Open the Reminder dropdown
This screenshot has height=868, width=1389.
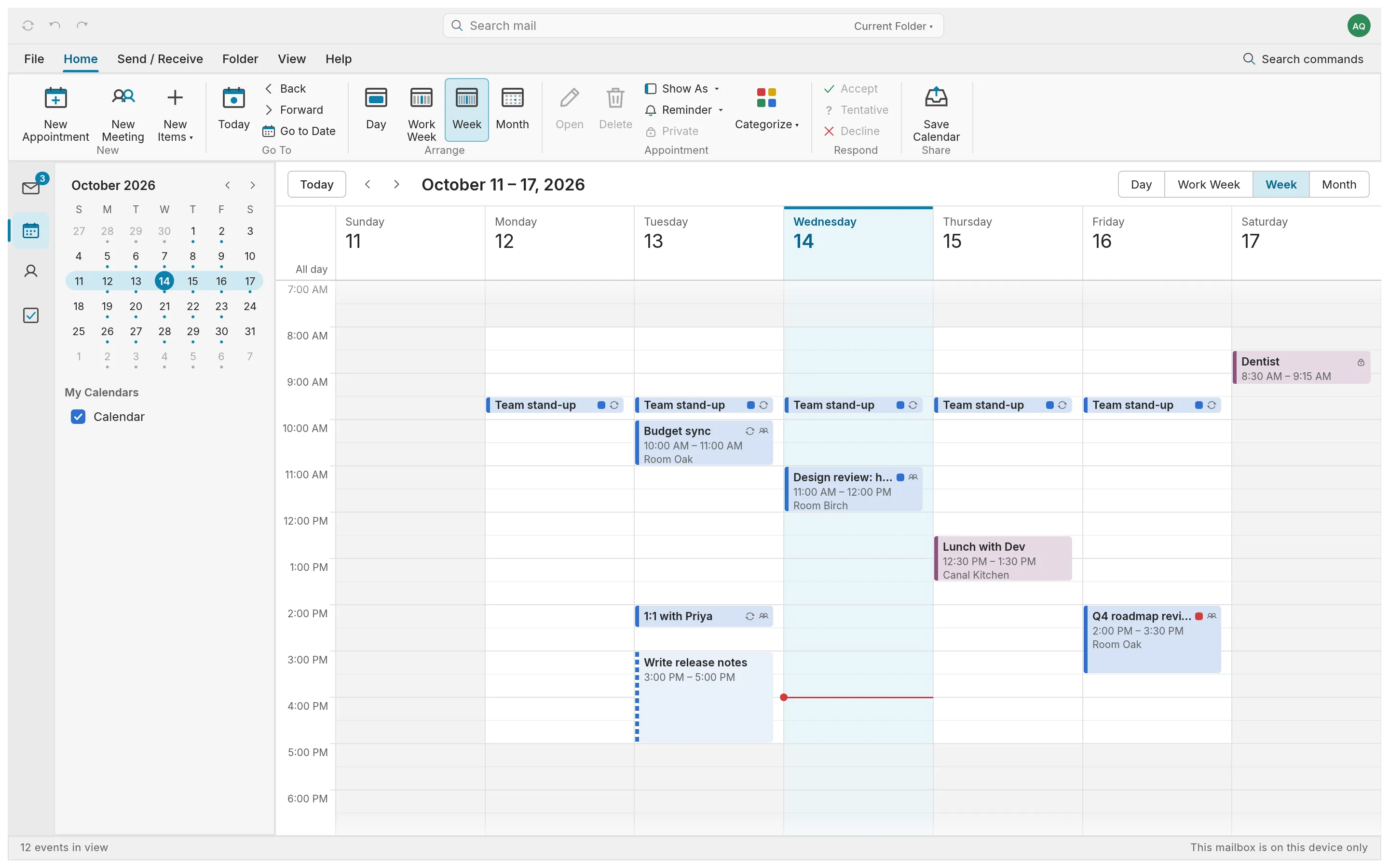683,109
